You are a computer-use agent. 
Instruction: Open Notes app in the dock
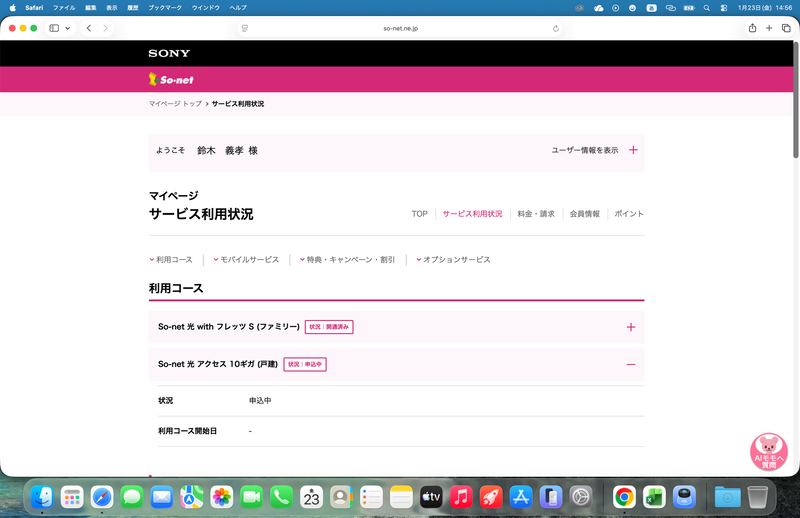click(401, 497)
